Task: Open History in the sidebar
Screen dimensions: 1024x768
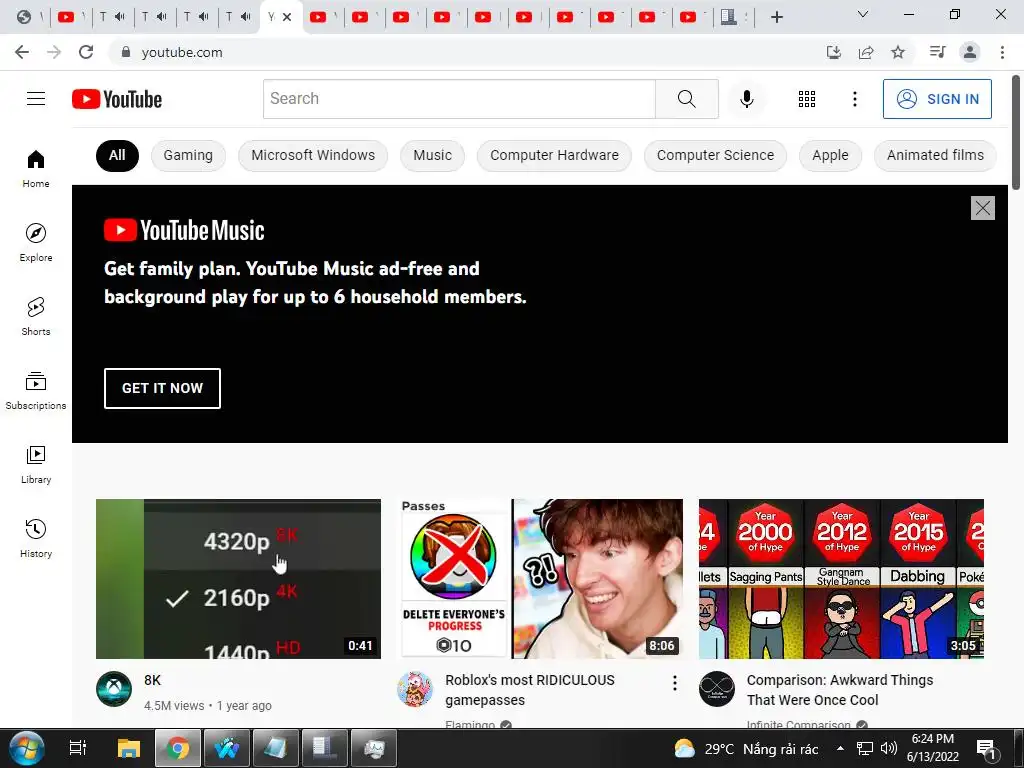Action: tap(36, 538)
